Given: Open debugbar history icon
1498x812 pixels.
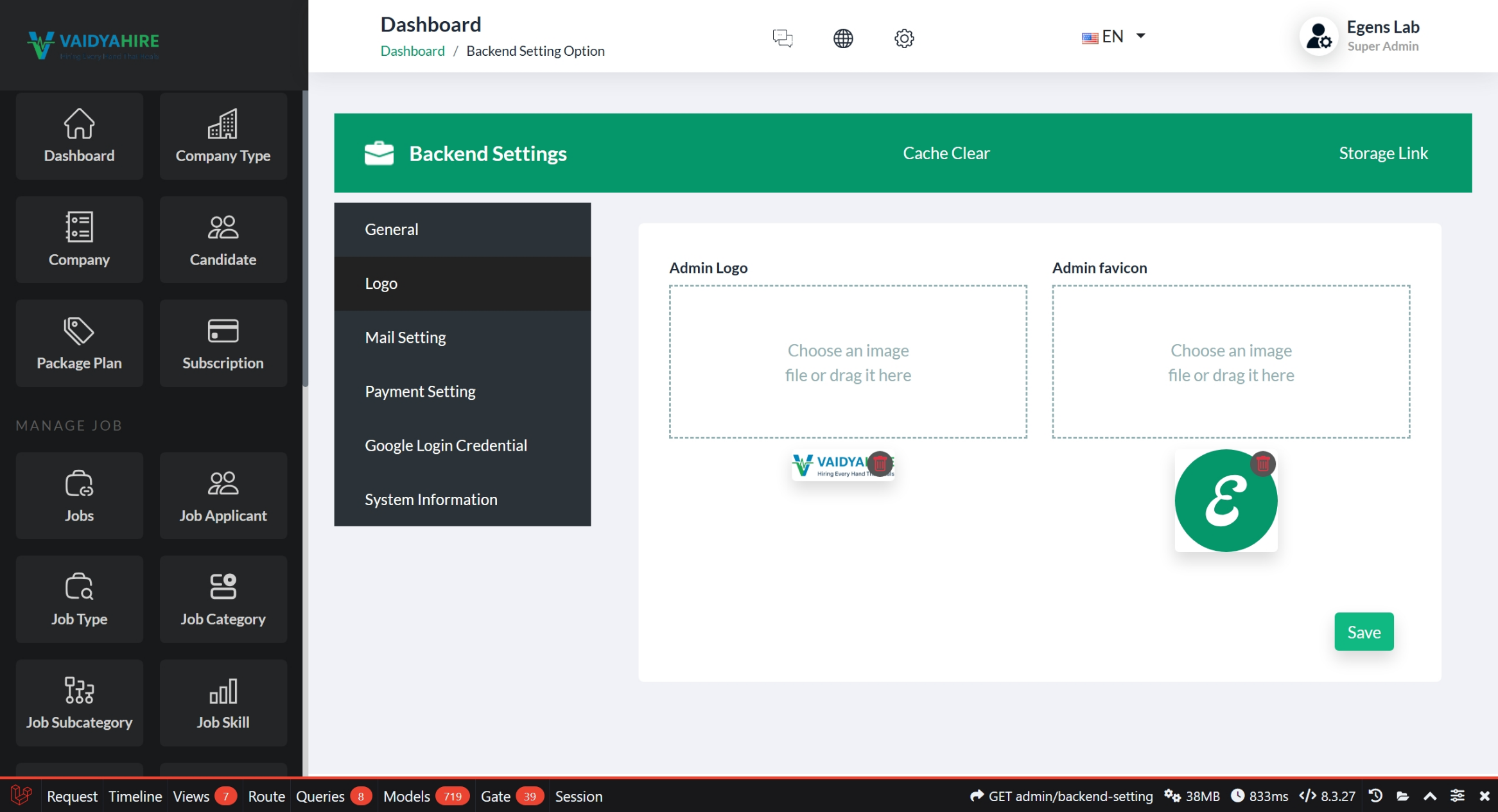Looking at the screenshot, I should 1375,796.
